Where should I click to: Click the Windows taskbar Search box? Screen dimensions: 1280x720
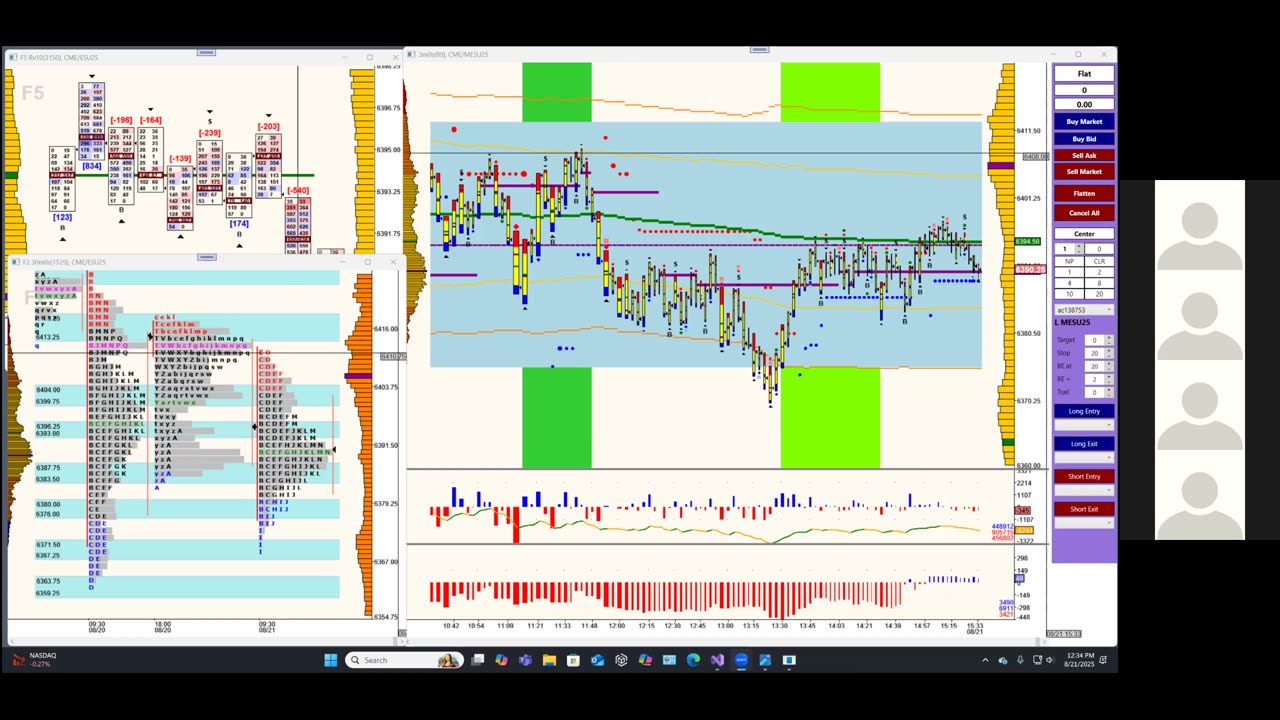point(405,660)
